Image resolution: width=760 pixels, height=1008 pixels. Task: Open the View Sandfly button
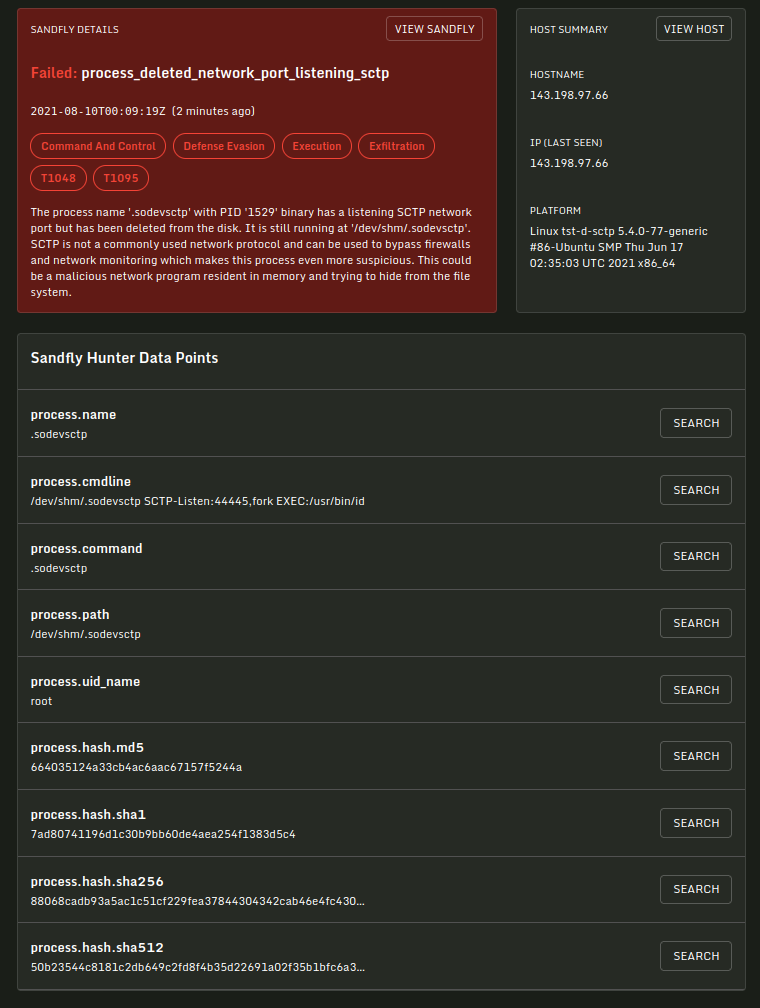434,29
